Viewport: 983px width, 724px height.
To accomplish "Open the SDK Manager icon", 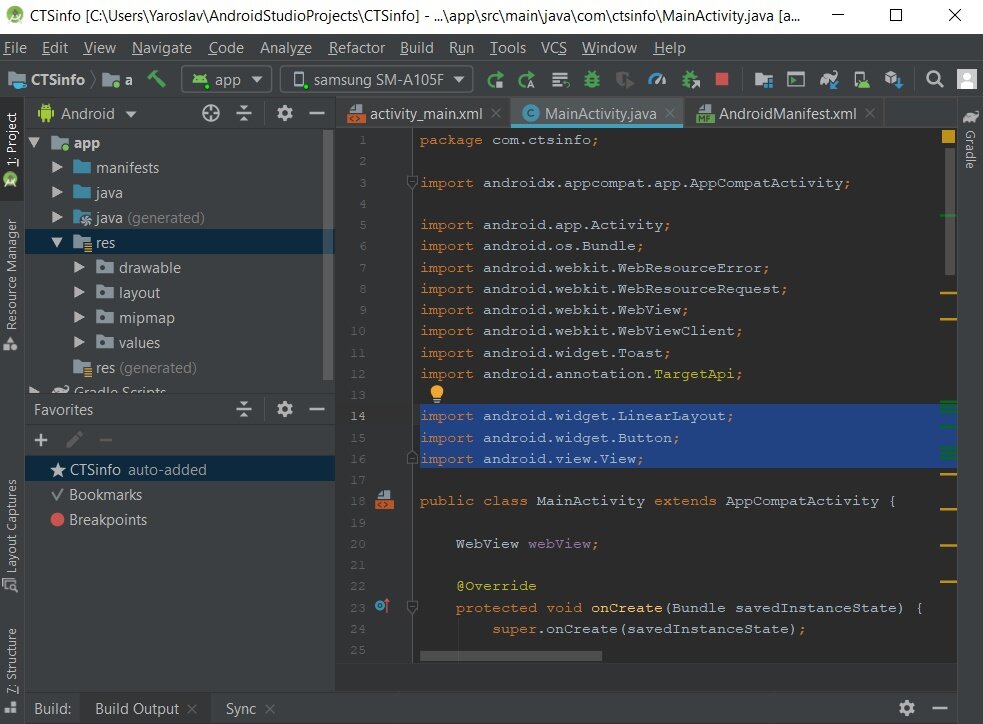I will [x=894, y=80].
